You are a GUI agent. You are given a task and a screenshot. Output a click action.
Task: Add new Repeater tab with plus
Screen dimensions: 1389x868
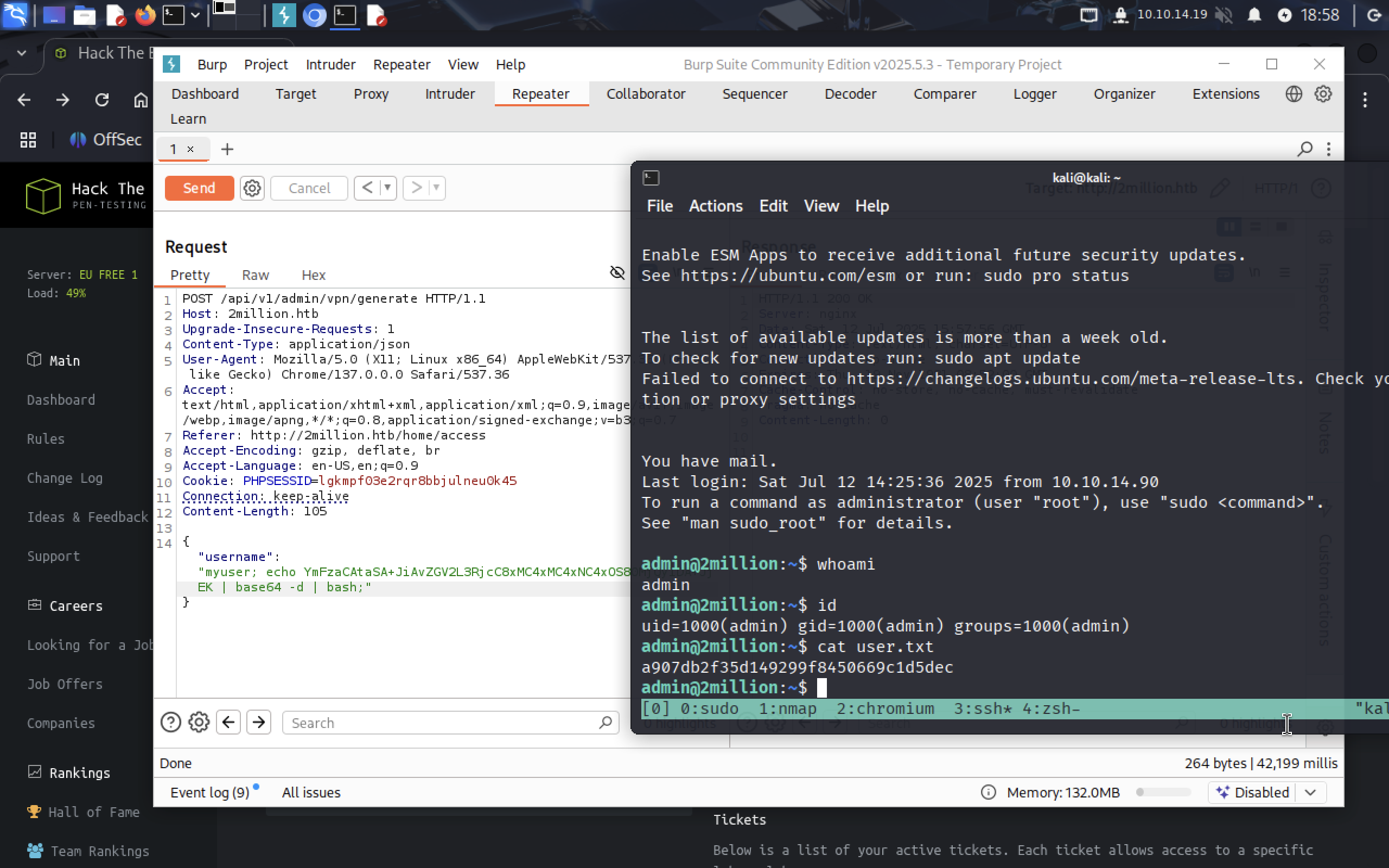coord(227,149)
